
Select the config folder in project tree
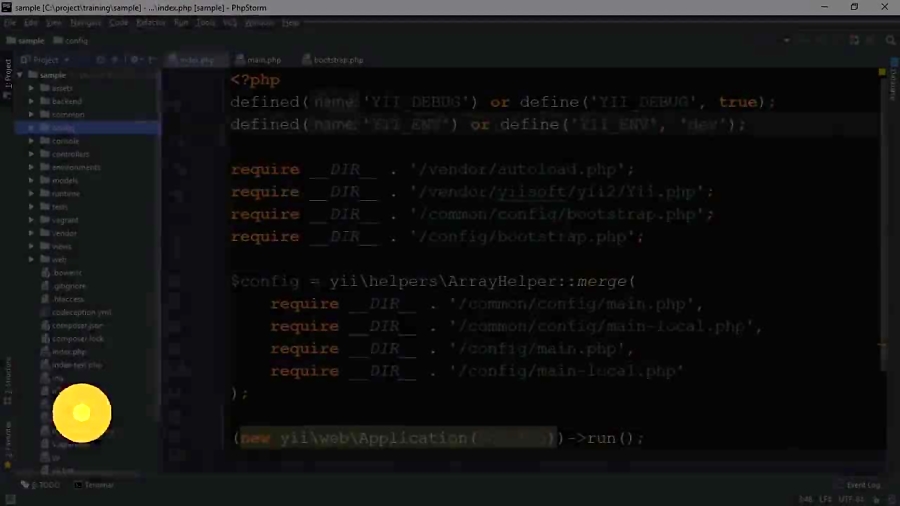[86, 128]
